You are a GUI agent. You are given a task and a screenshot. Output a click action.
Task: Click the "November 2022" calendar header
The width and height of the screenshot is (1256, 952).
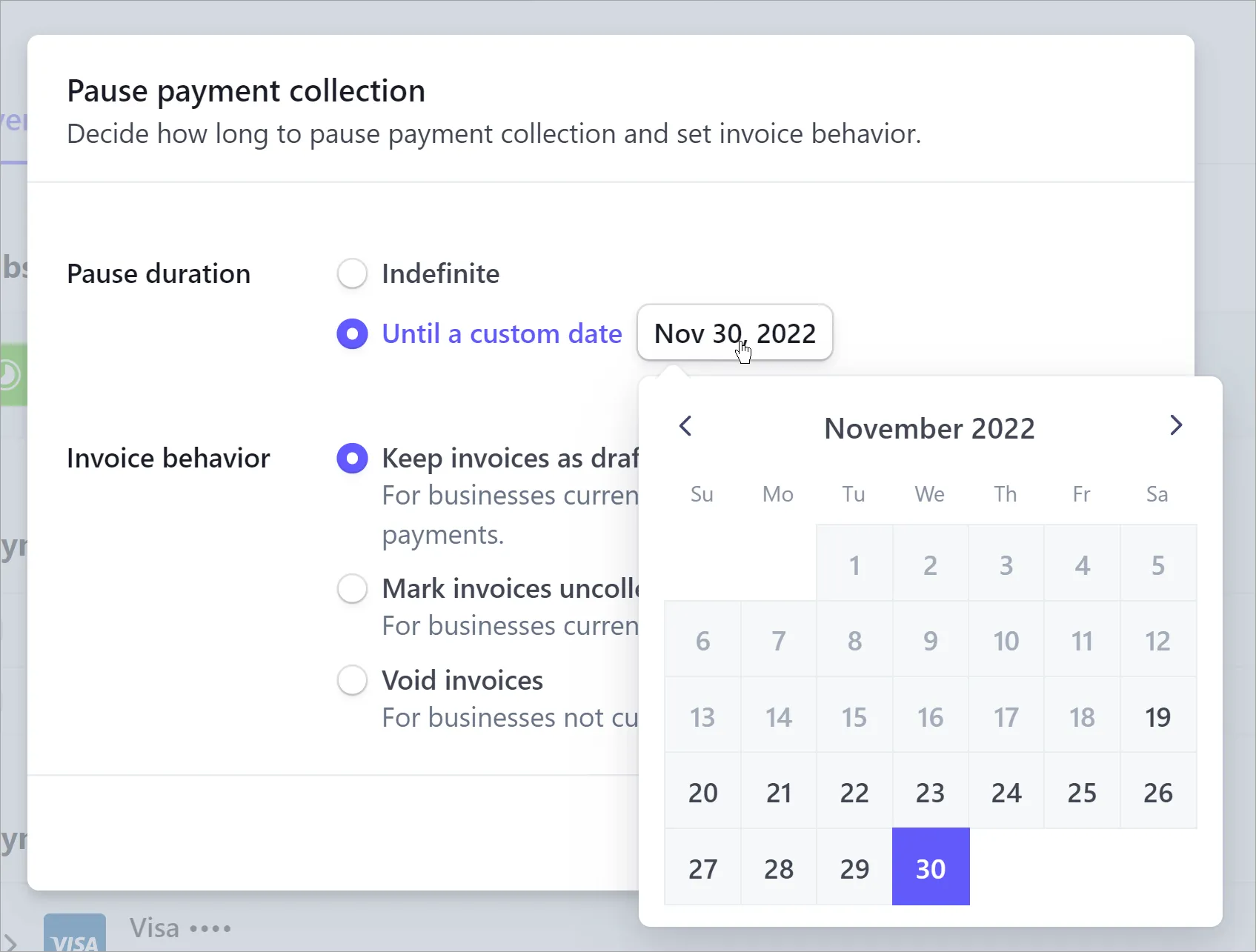point(930,427)
